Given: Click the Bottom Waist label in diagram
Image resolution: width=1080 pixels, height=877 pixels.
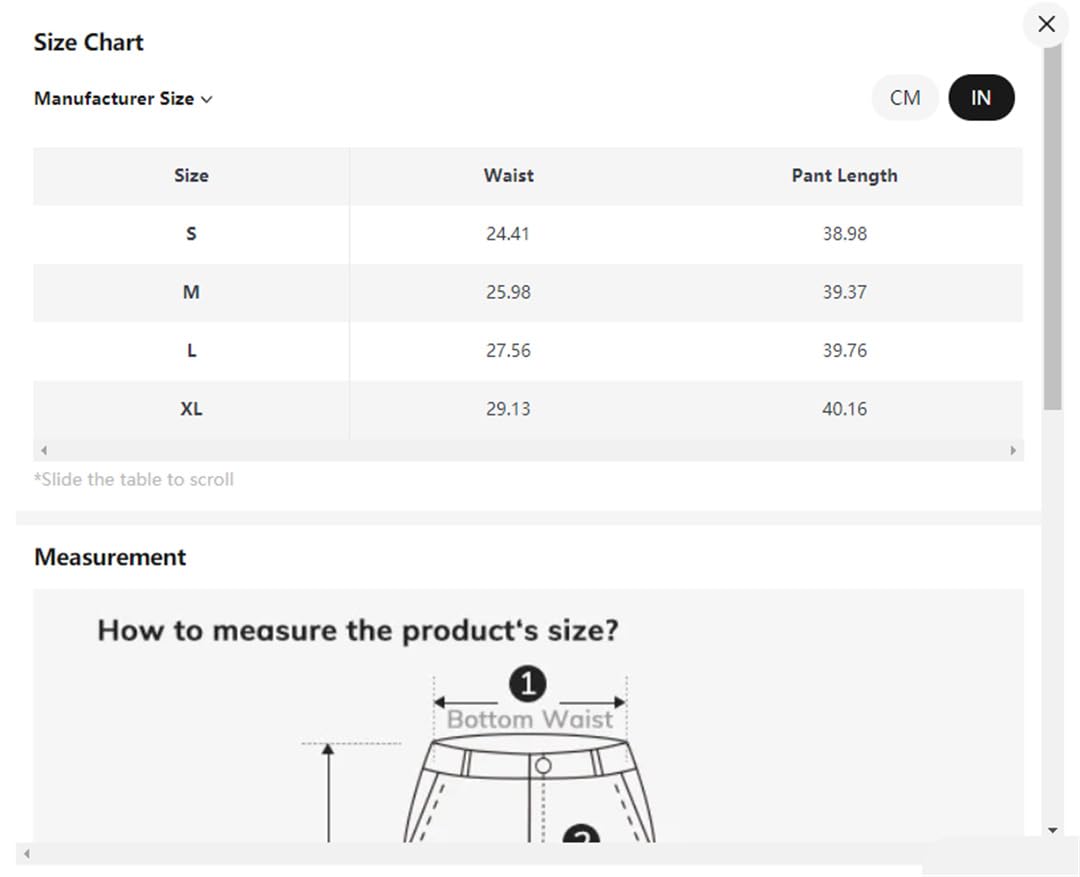Looking at the screenshot, I should 530,719.
